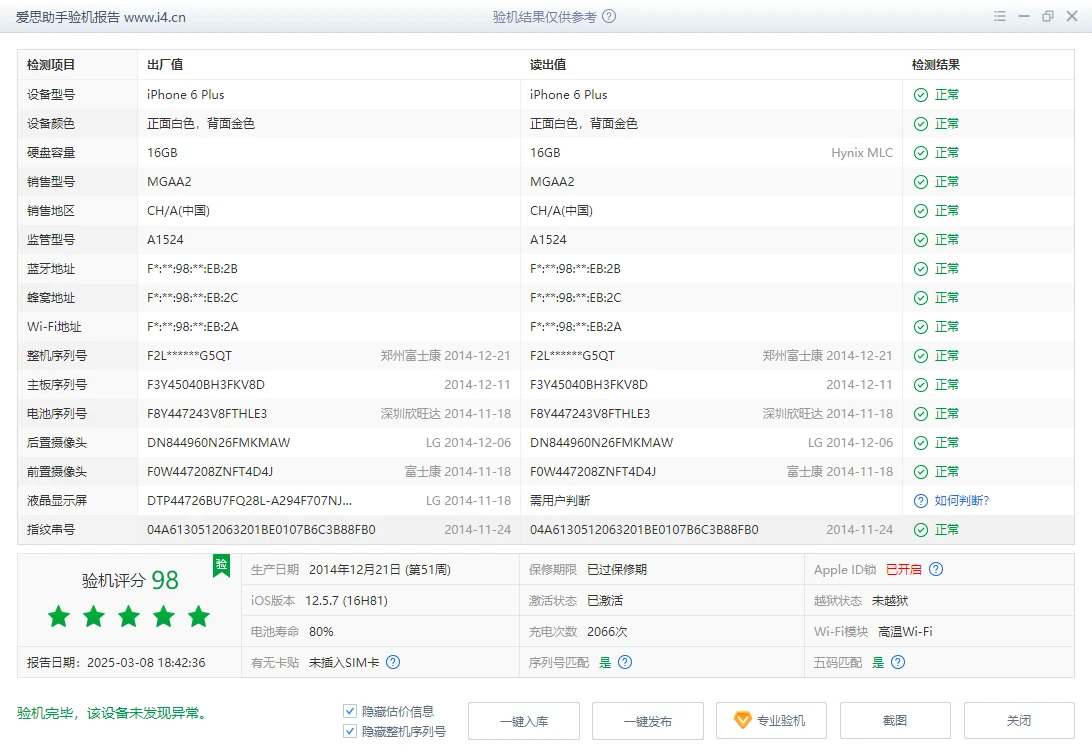Click help icon beside 序列号匹配

click(625, 662)
